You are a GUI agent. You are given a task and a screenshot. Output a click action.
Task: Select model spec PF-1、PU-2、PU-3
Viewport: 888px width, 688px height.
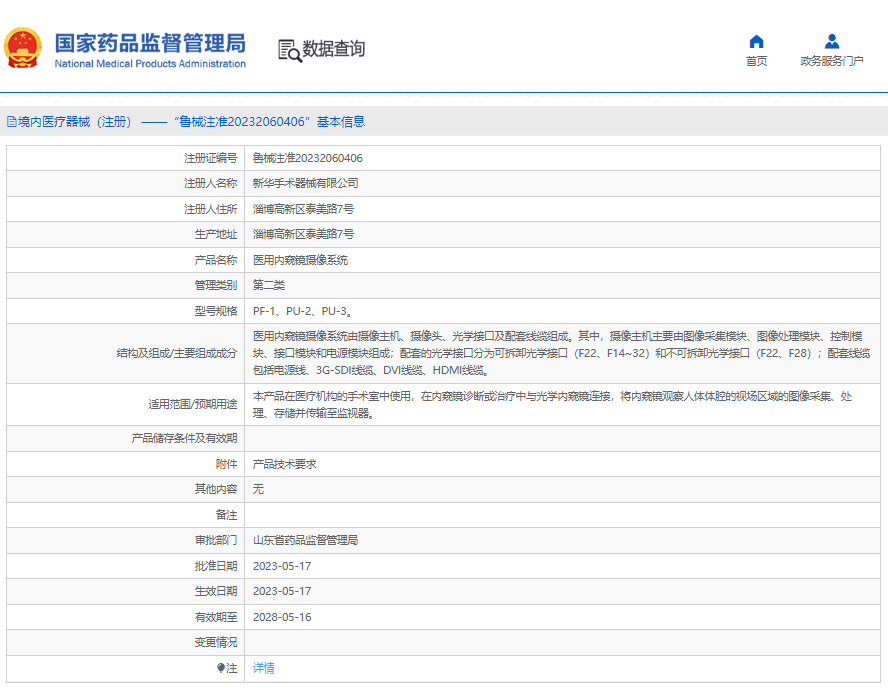click(303, 311)
